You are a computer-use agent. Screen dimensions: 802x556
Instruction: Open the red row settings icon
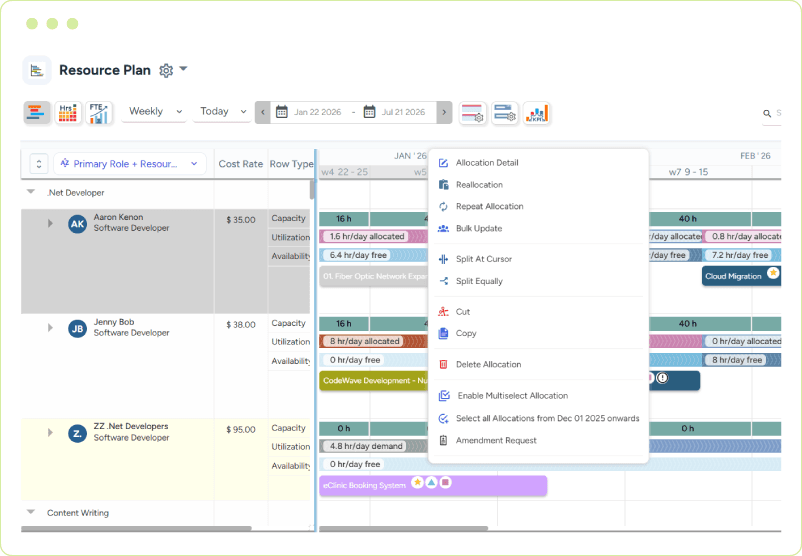(472, 113)
